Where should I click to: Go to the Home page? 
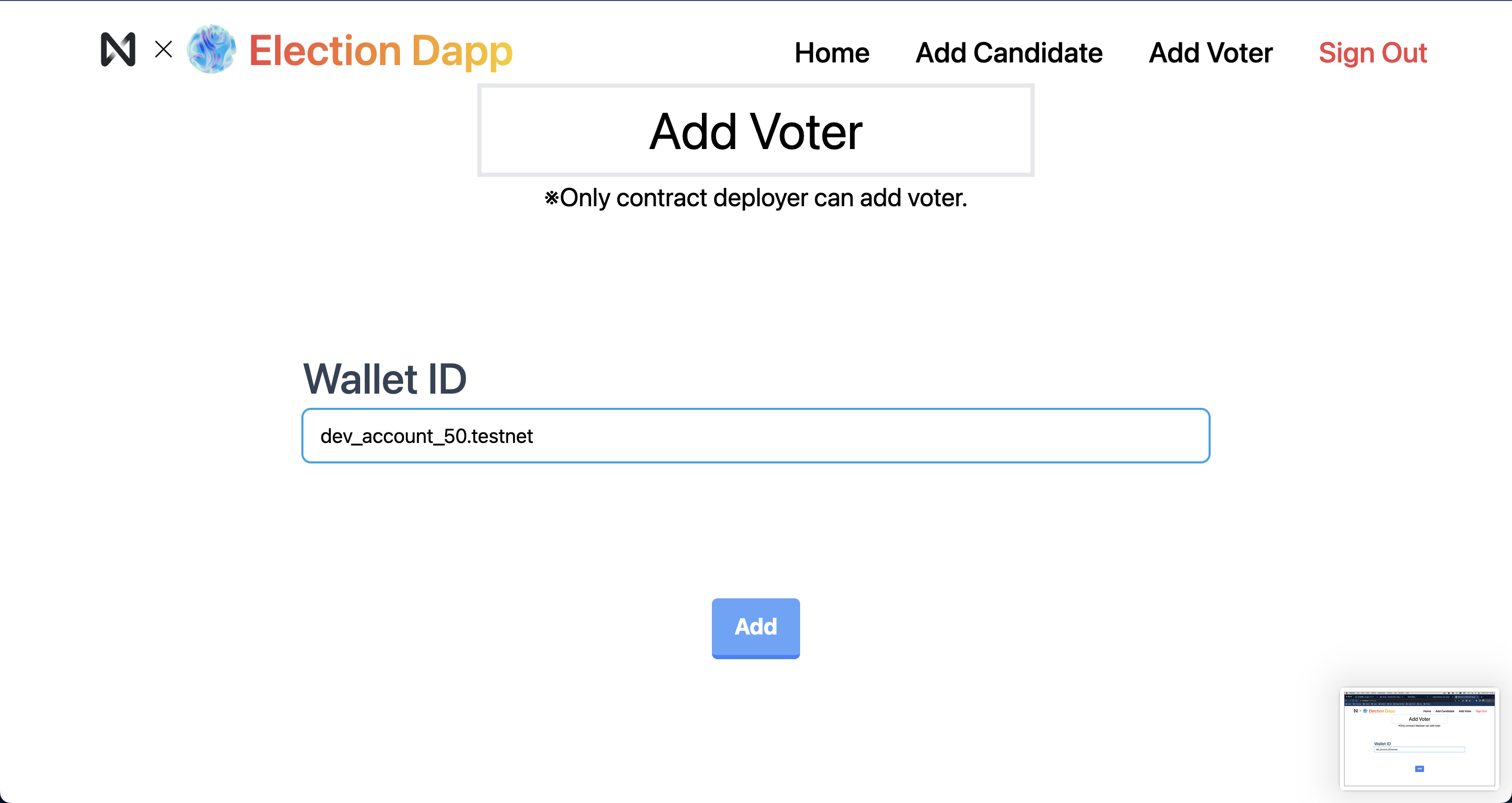(832, 53)
